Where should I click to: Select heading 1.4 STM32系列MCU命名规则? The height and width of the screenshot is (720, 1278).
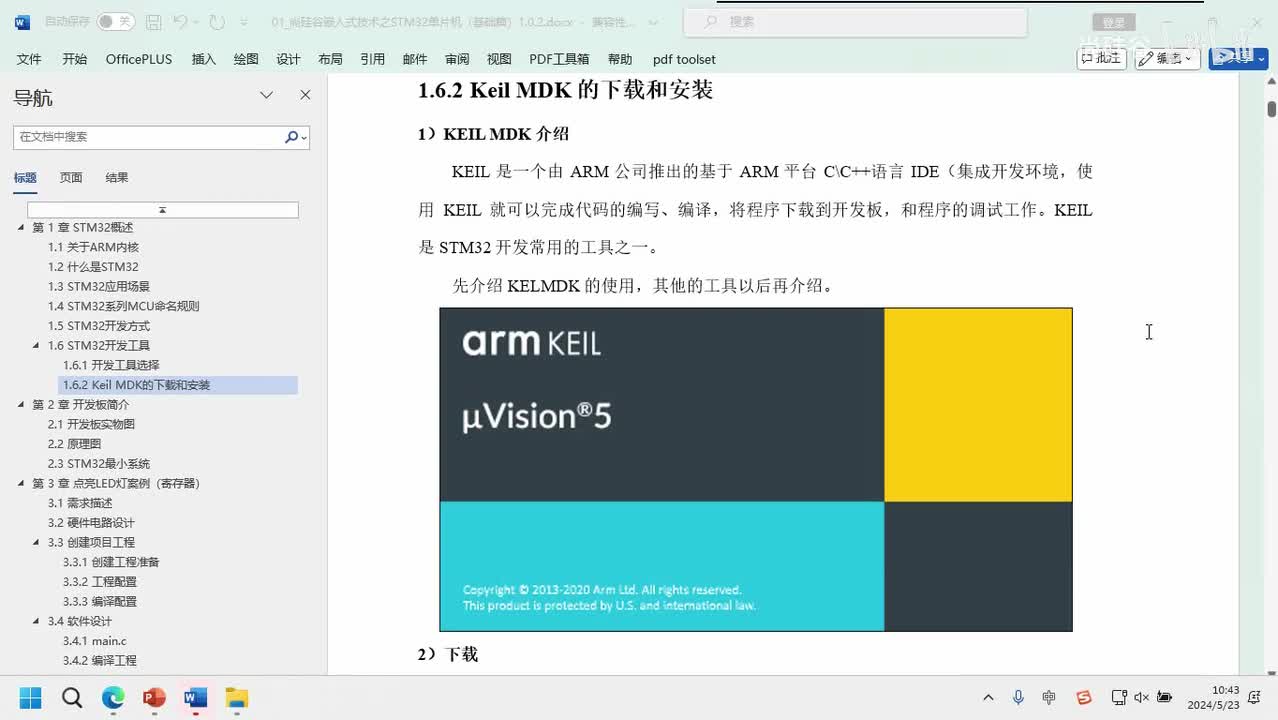(x=123, y=306)
